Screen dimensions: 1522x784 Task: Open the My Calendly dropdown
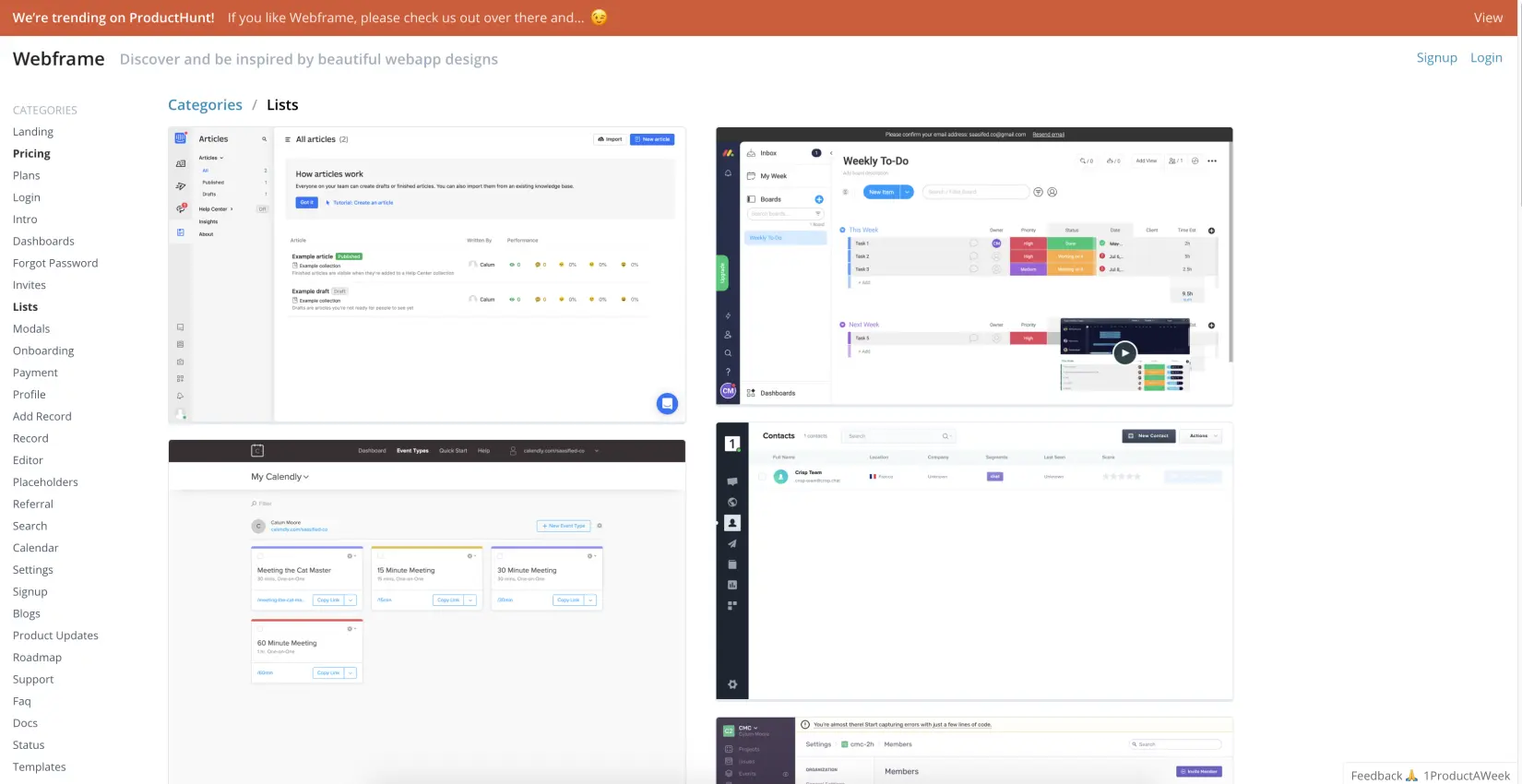click(x=280, y=477)
